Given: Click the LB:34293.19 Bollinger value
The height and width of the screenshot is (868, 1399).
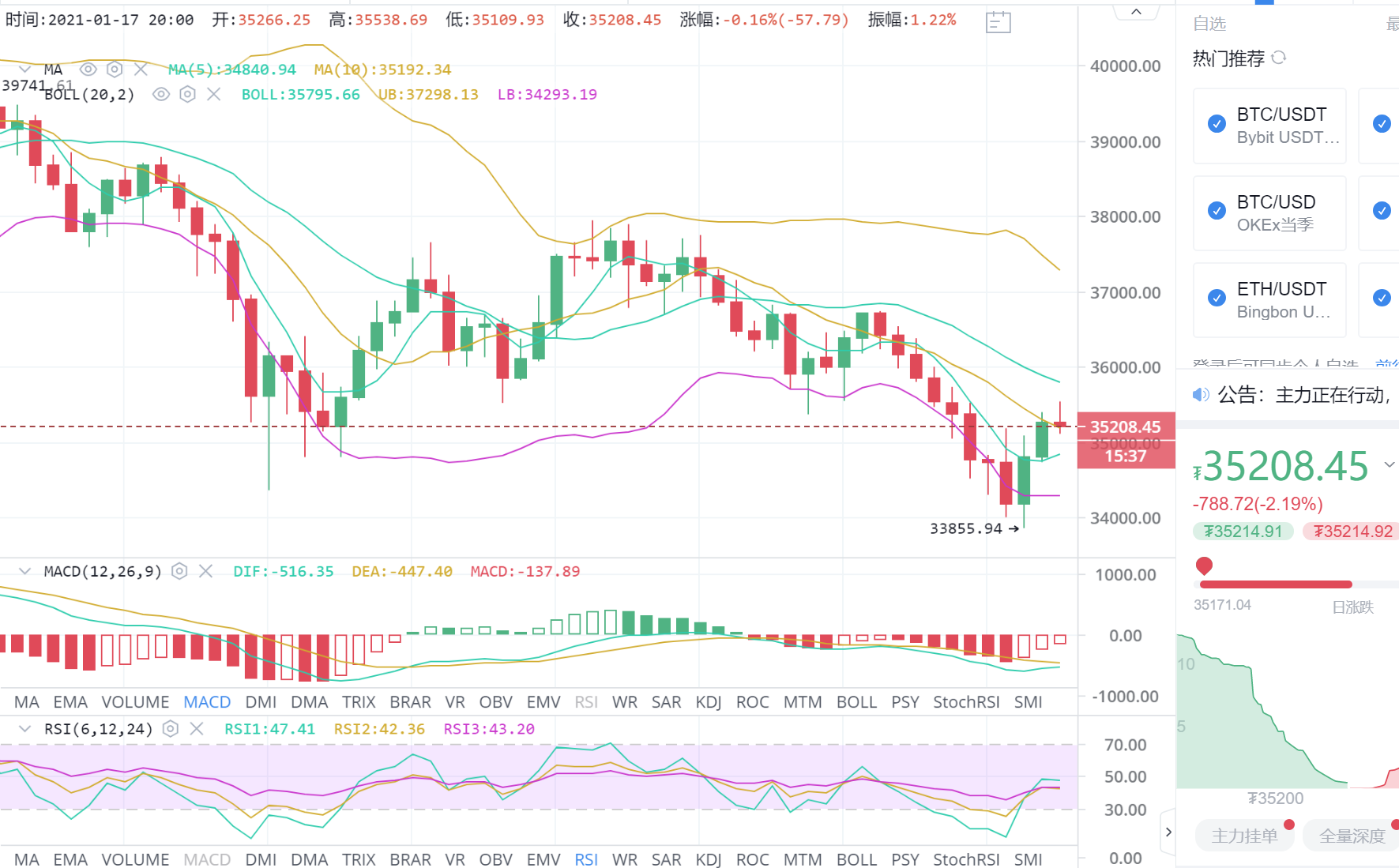Looking at the screenshot, I should tap(547, 95).
